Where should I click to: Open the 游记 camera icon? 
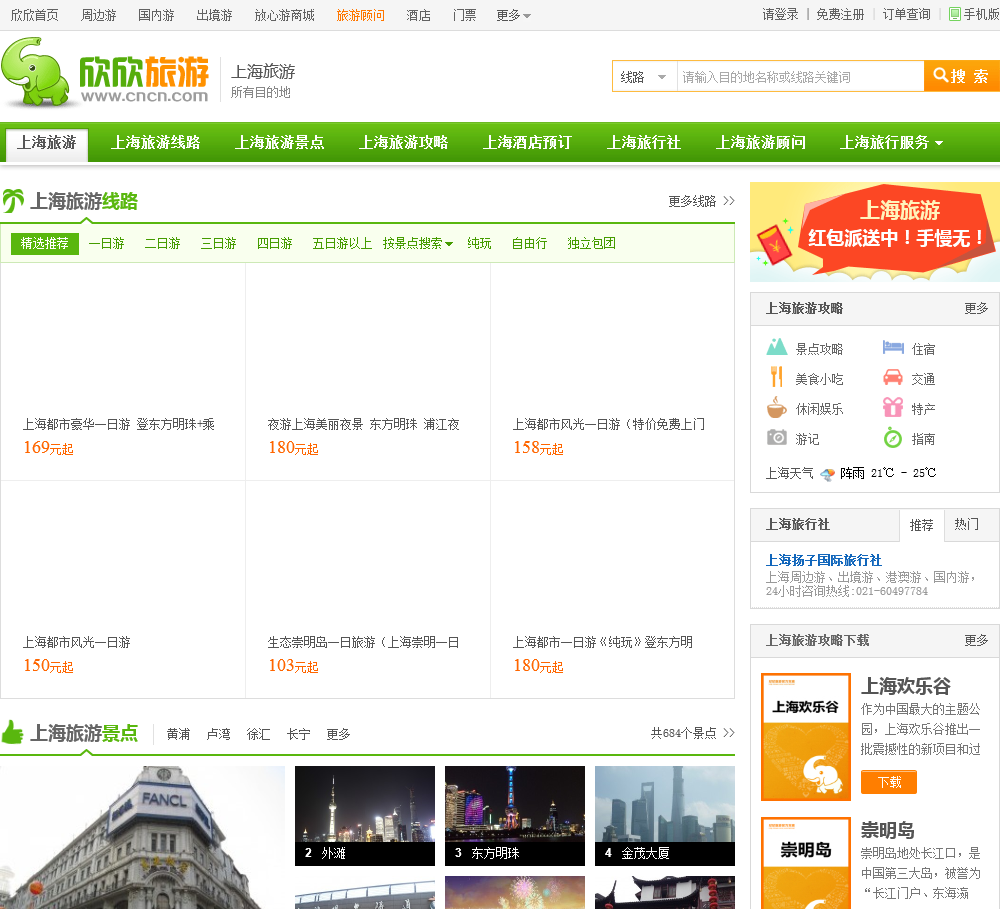(776, 438)
